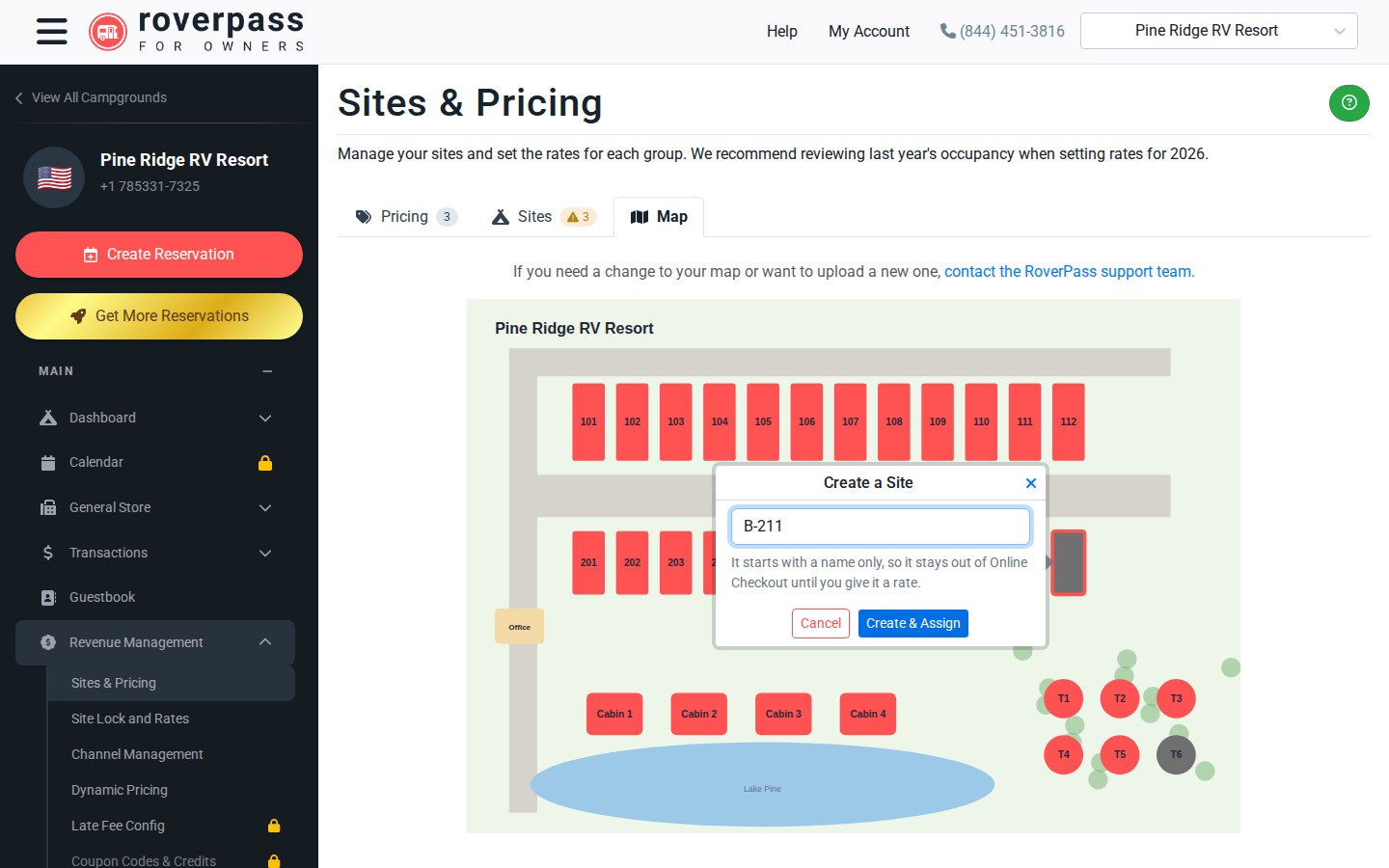Click the Office building on map
The height and width of the screenshot is (868, 1389).
click(519, 626)
